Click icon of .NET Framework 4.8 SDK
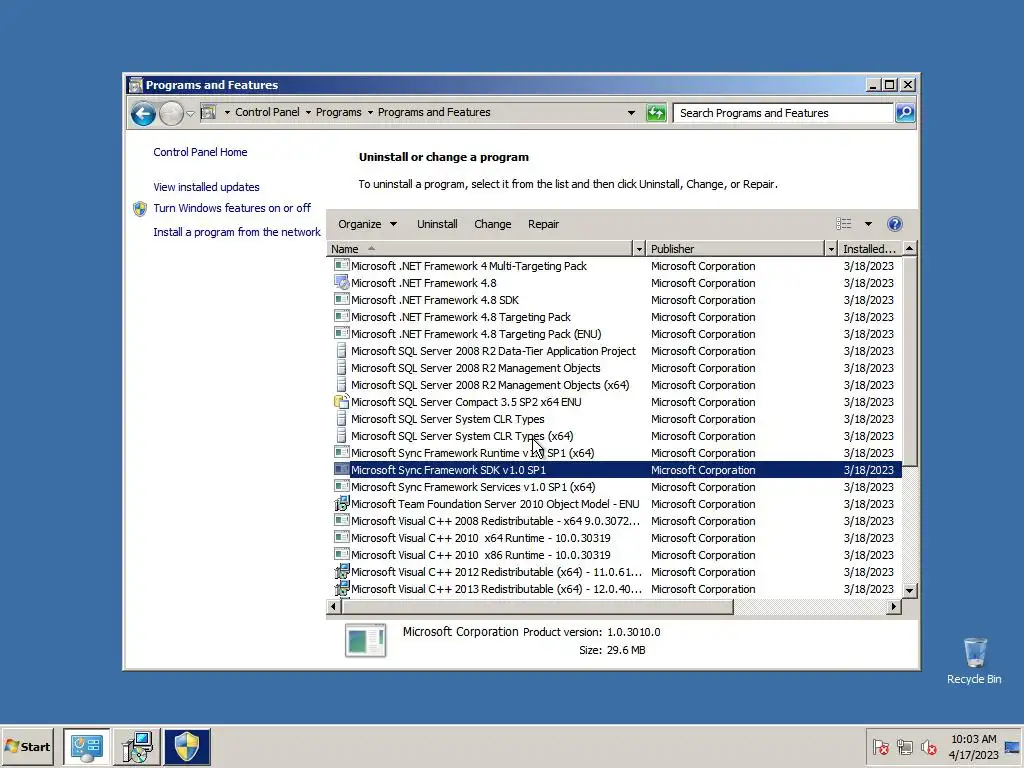Image resolution: width=1024 pixels, height=768 pixels. 341,300
